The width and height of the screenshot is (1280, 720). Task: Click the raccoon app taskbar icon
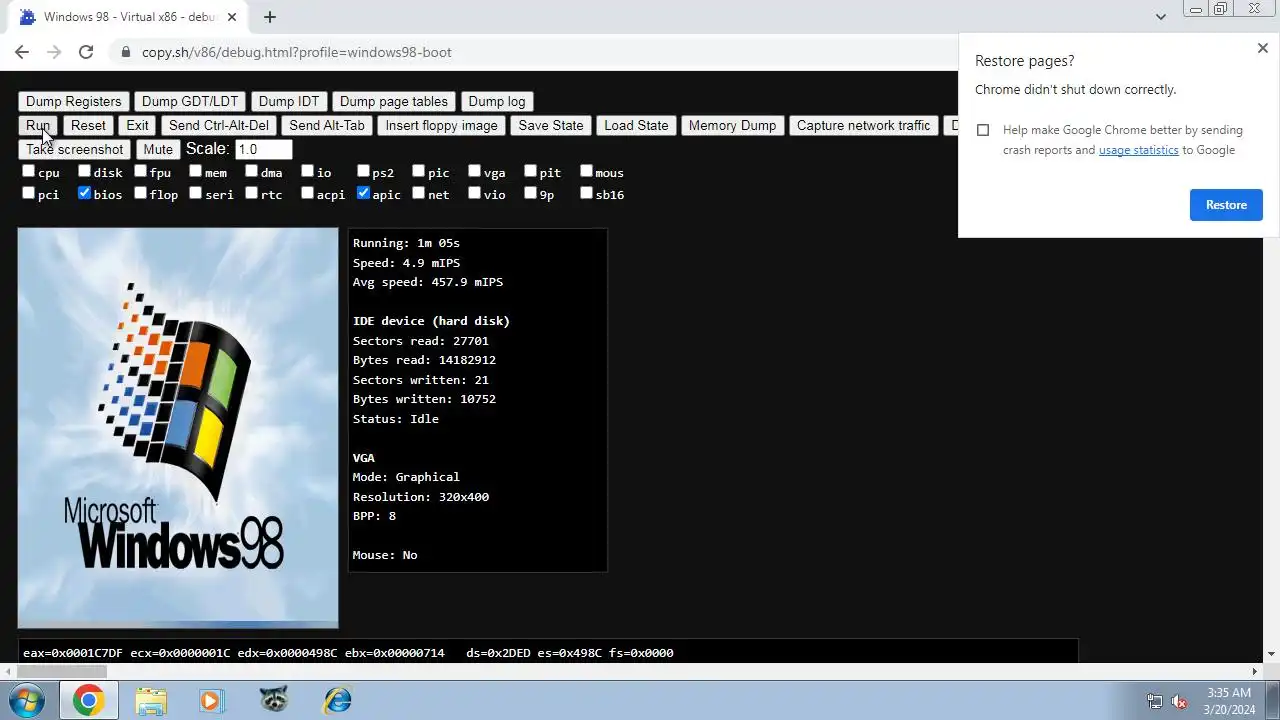(x=274, y=700)
